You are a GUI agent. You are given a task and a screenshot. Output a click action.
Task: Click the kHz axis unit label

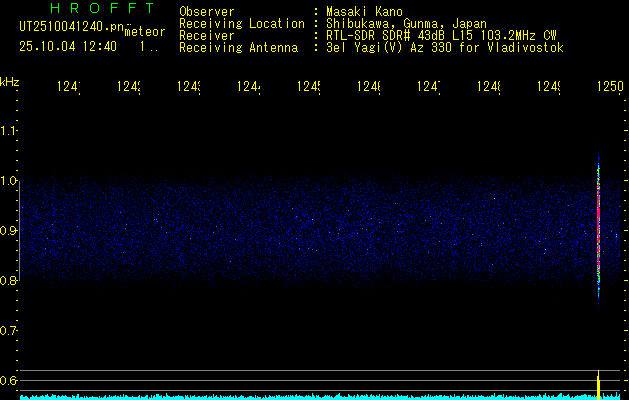coord(9,81)
